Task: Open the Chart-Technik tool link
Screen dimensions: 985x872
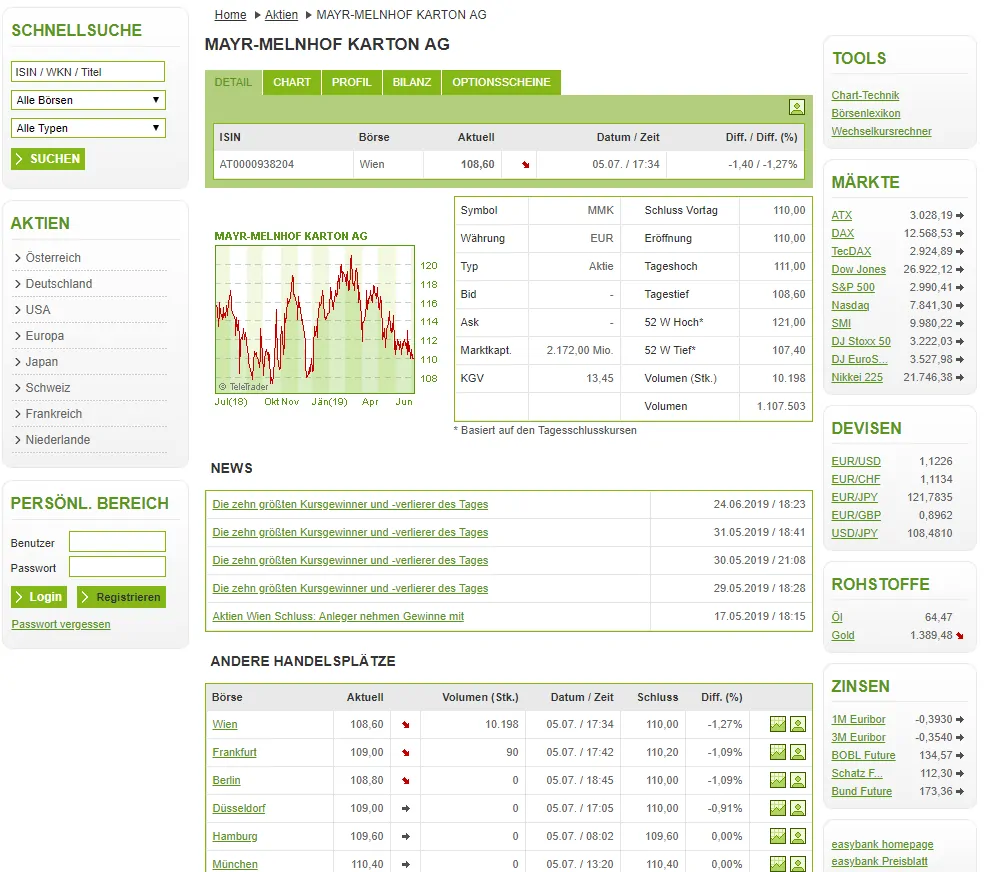Action: 865,95
